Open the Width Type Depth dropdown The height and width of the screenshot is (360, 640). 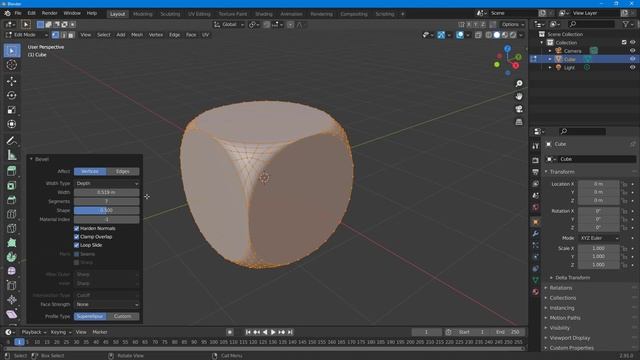107,183
